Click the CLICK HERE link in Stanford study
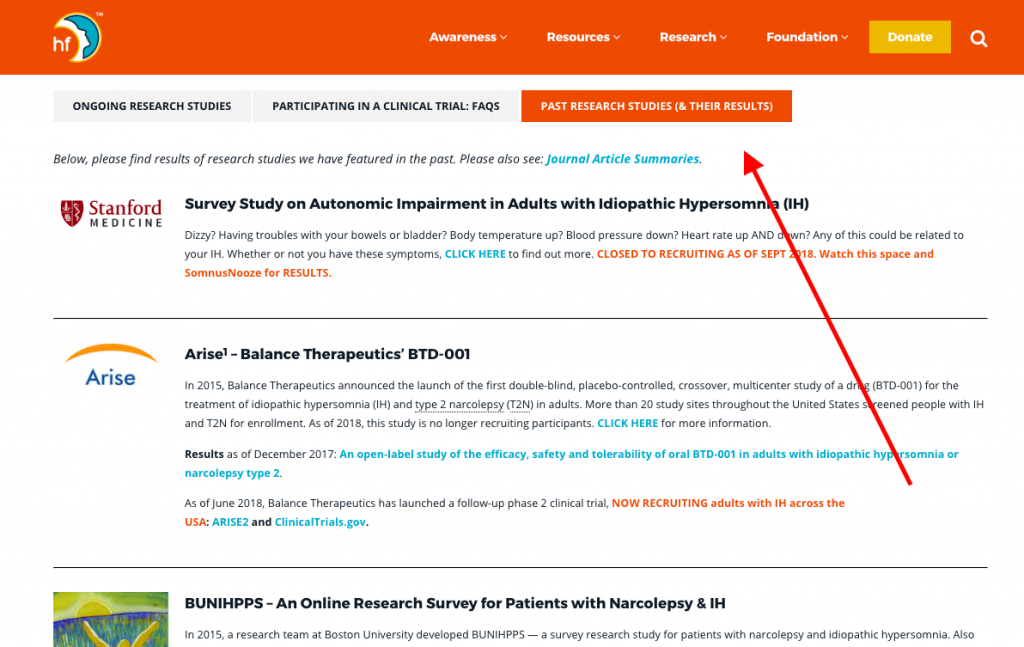This screenshot has height=647, width=1024. point(475,254)
